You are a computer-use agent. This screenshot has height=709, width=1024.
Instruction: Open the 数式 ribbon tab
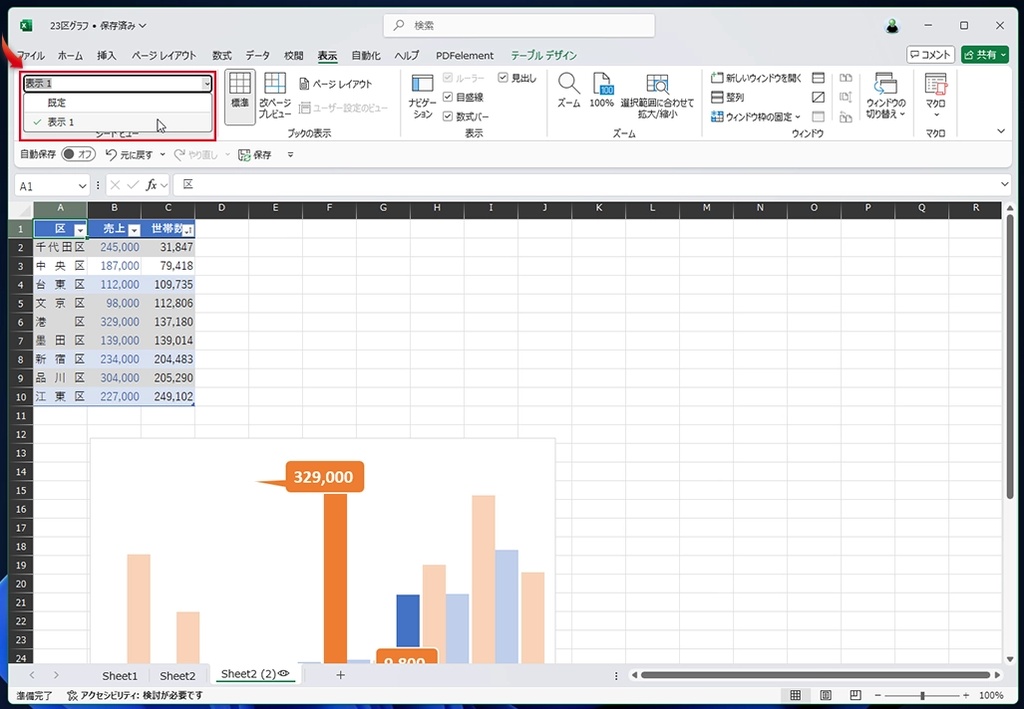click(222, 55)
